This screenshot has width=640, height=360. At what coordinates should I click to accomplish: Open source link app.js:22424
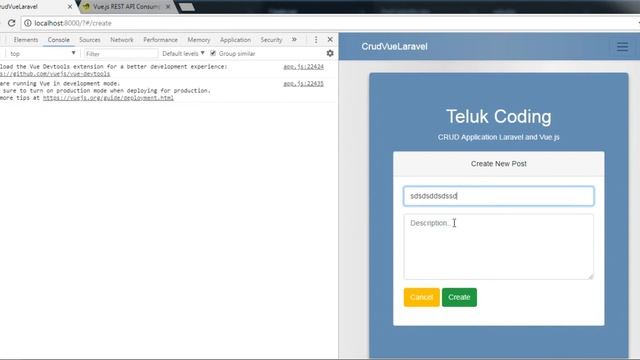303,67
